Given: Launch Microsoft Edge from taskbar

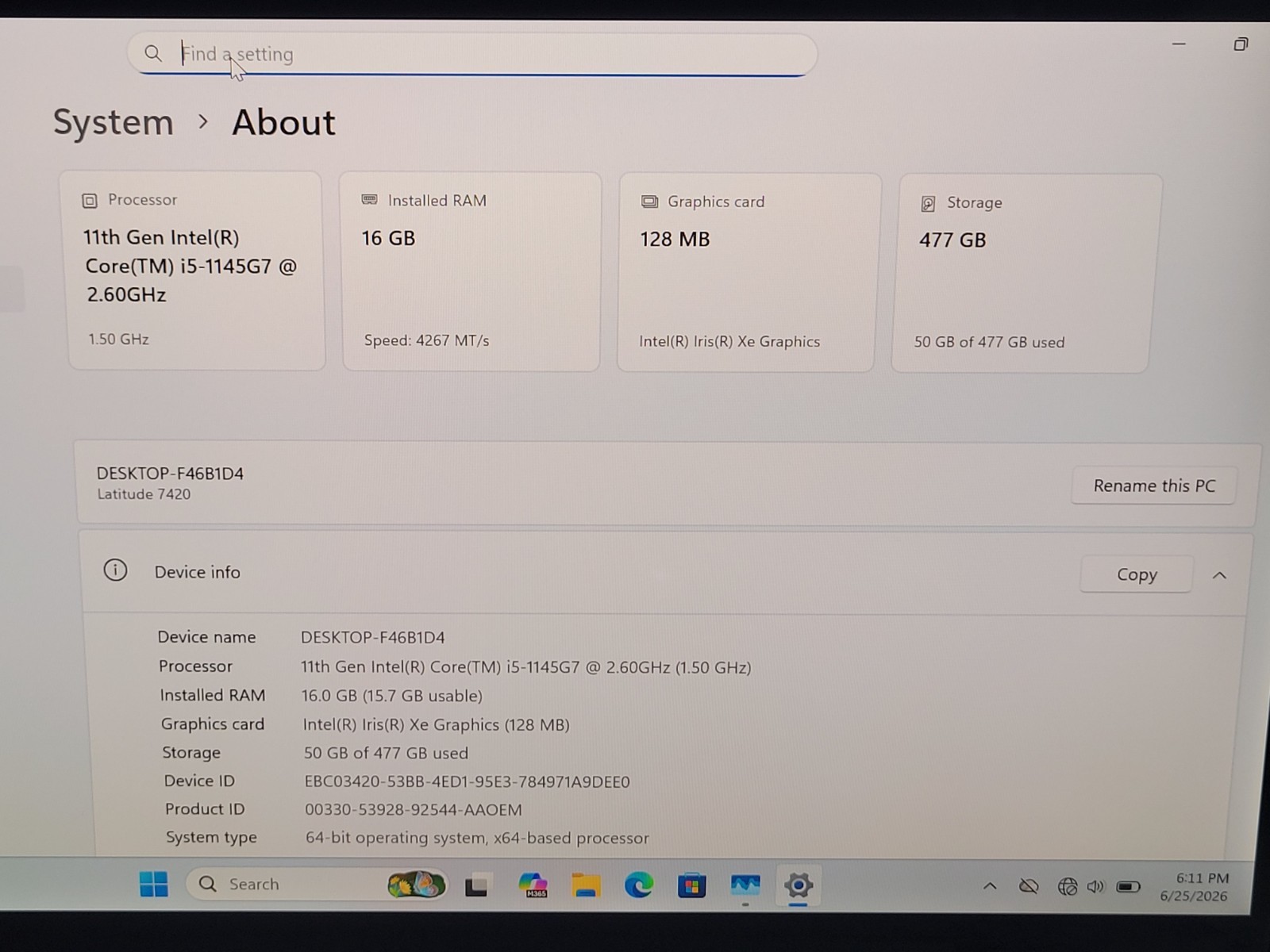Looking at the screenshot, I should point(638,885).
